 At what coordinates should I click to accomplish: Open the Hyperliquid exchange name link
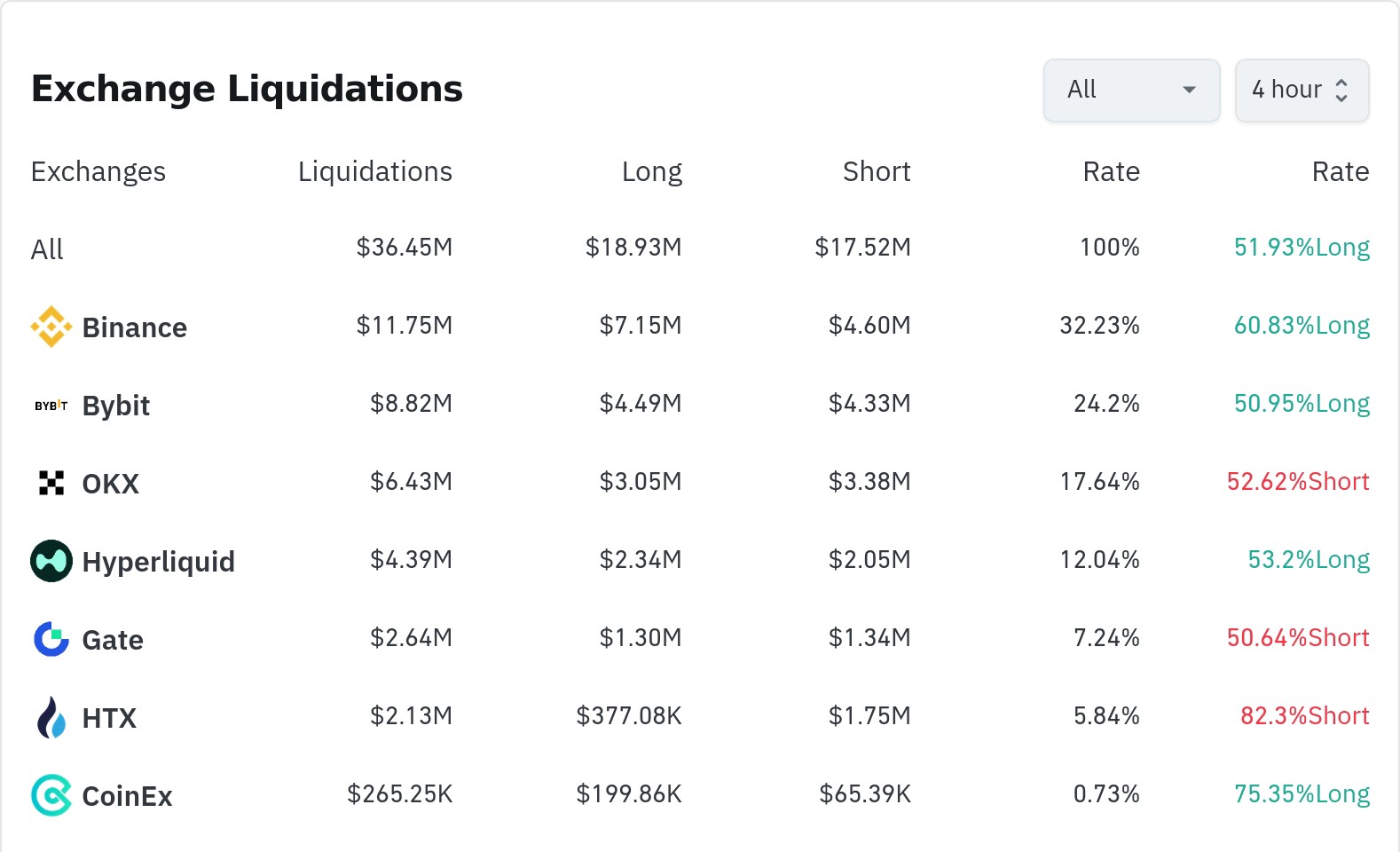[158, 562]
